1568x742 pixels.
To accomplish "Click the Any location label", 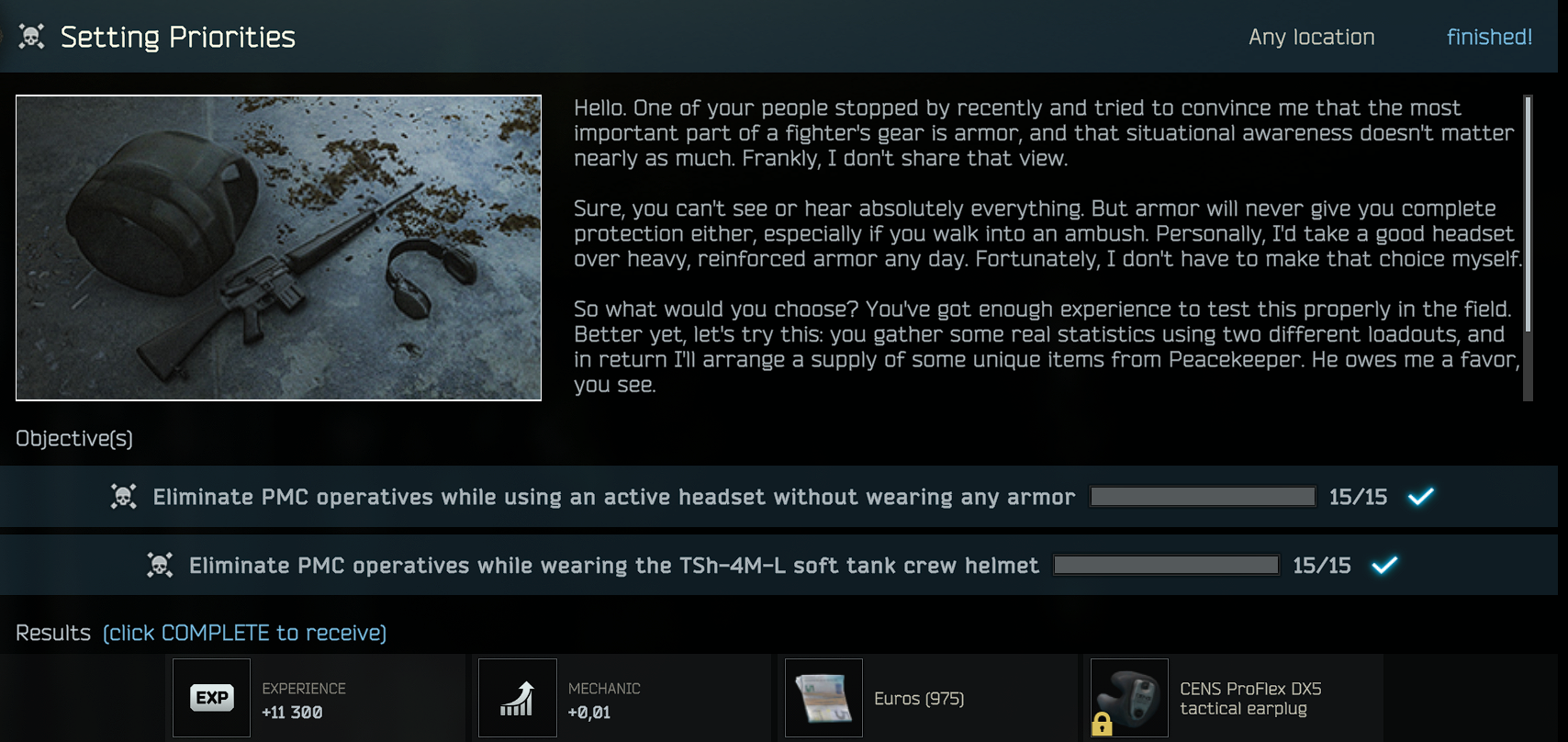I will coord(1311,37).
